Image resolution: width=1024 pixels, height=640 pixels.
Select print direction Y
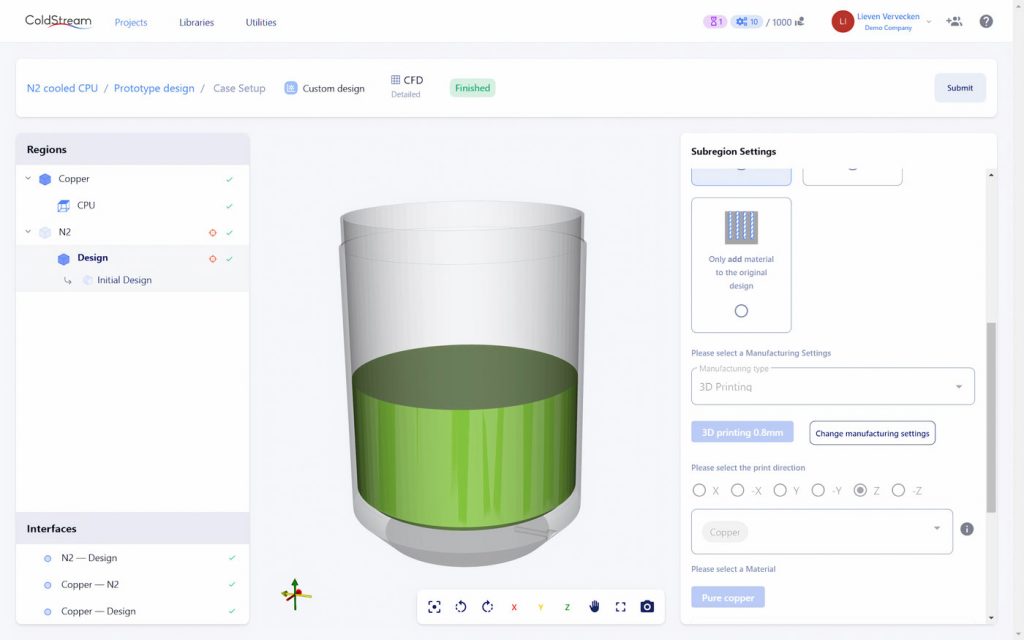[780, 490]
